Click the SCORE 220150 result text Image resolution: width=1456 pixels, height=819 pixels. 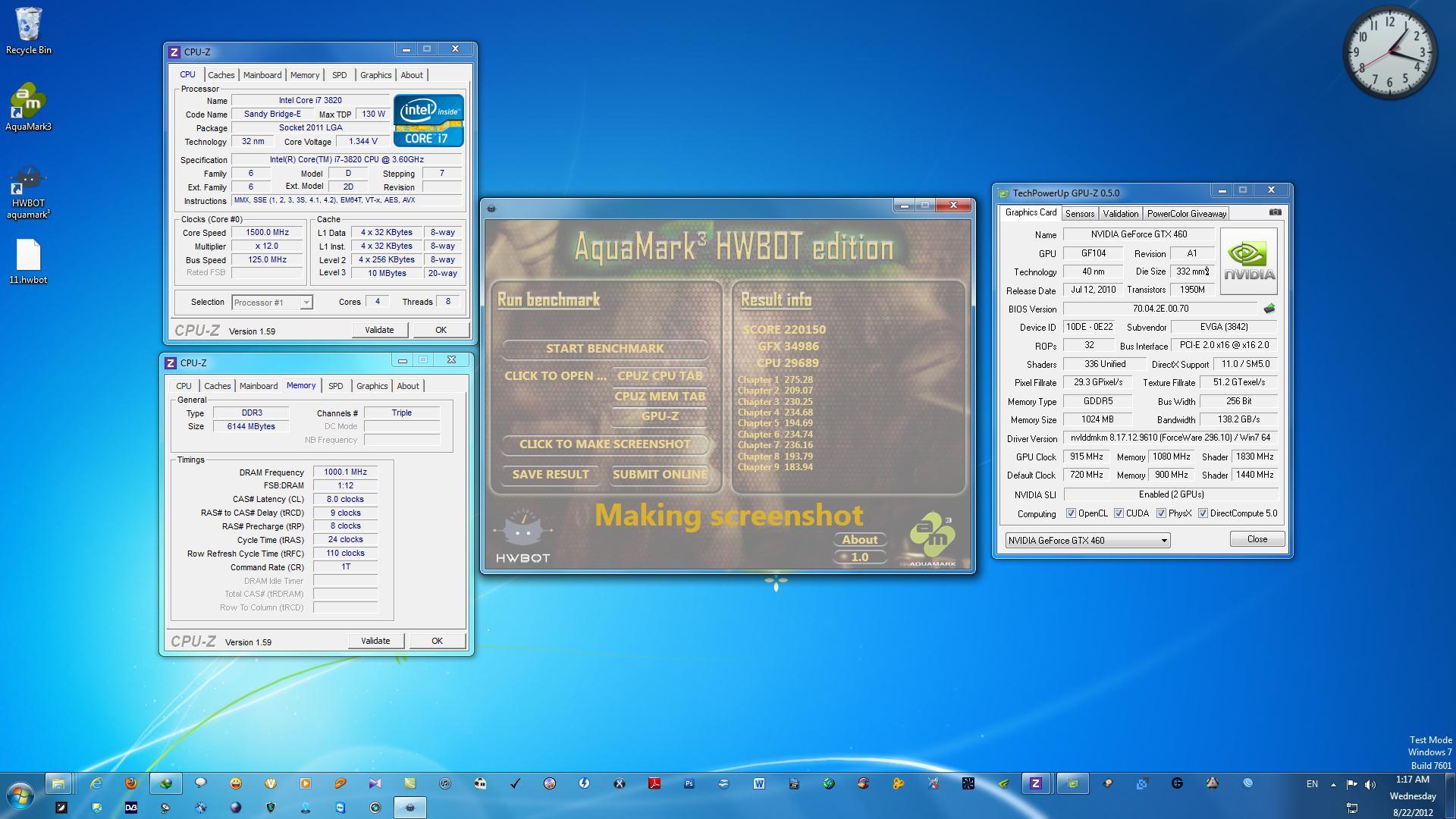(x=784, y=330)
